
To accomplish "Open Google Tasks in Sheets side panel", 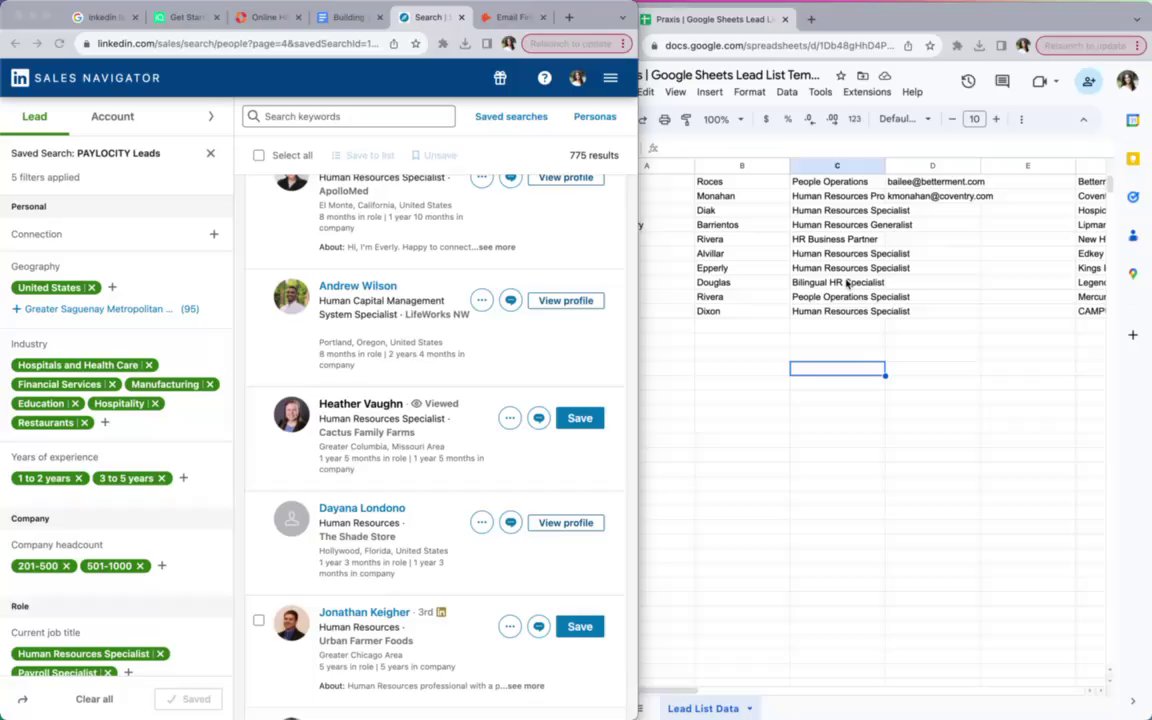I will coord(1133,197).
